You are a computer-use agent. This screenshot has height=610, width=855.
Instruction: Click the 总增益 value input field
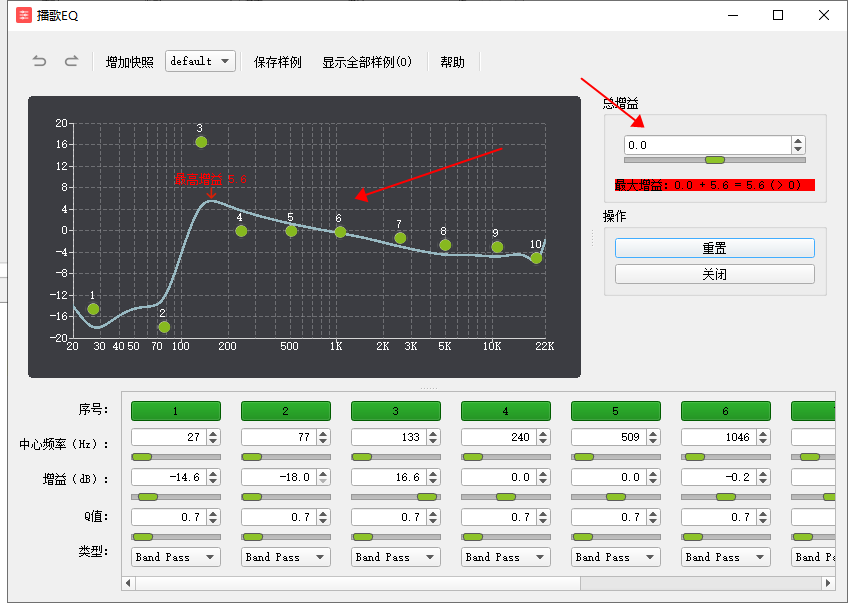pos(708,145)
